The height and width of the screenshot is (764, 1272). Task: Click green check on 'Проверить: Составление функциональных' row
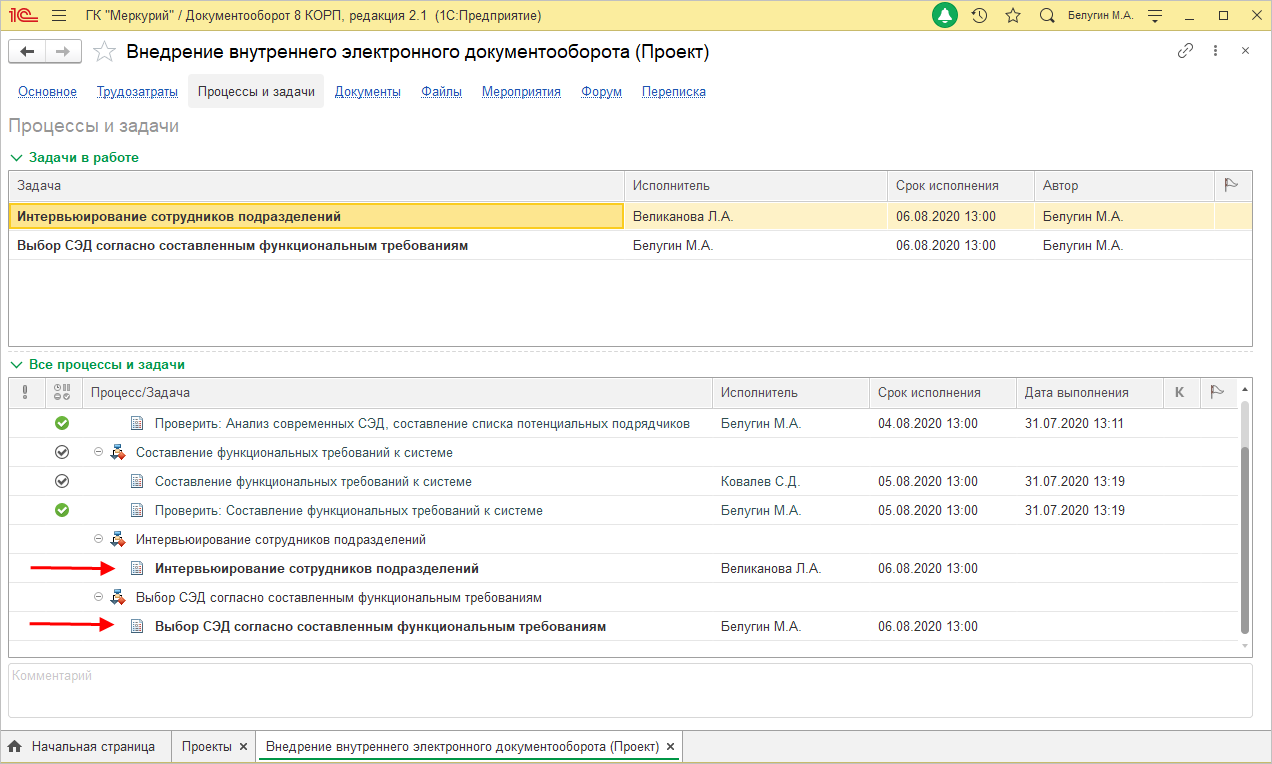62,510
